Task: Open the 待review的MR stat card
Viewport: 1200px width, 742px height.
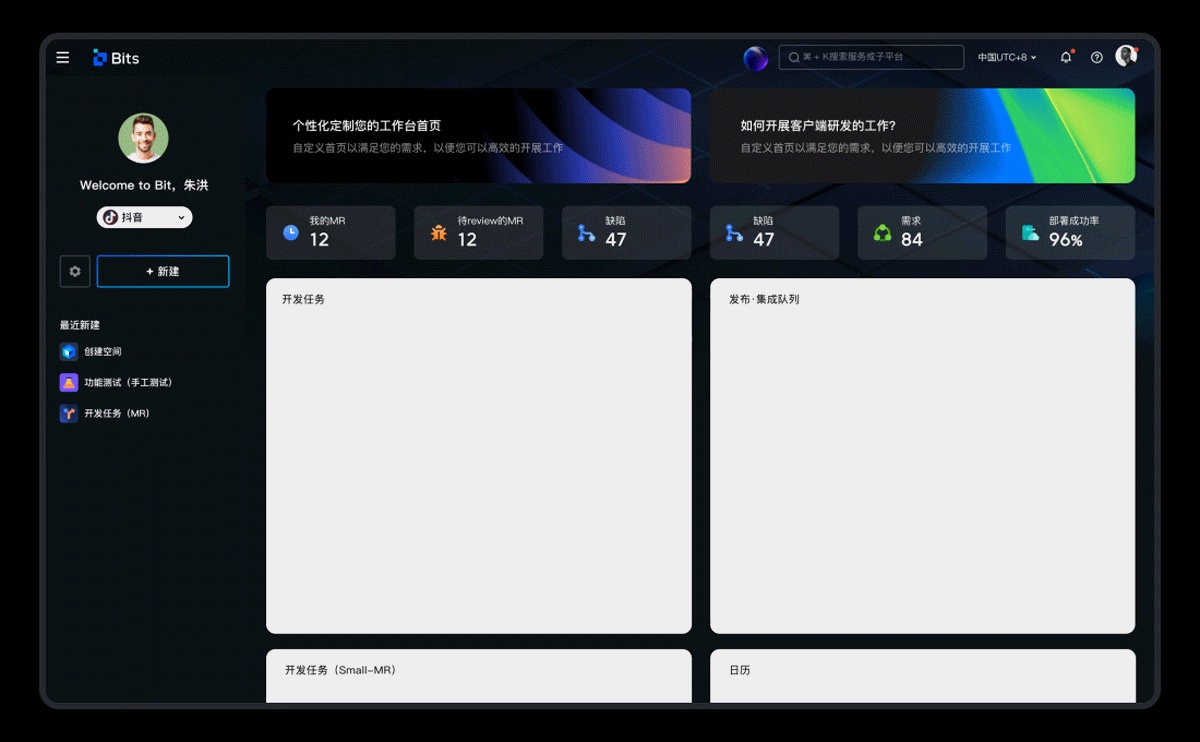Action: 478,233
